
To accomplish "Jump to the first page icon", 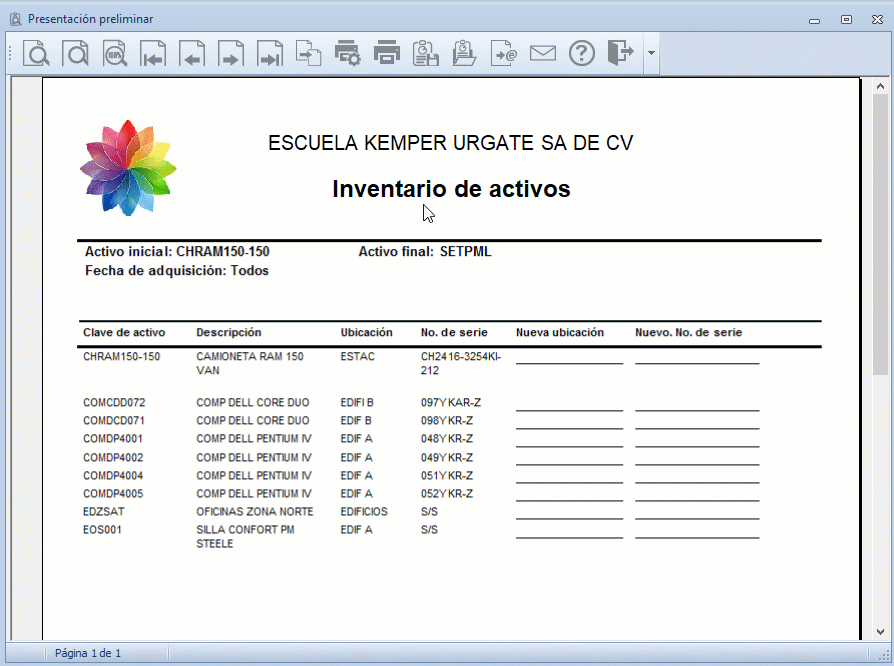I will click(x=154, y=53).
